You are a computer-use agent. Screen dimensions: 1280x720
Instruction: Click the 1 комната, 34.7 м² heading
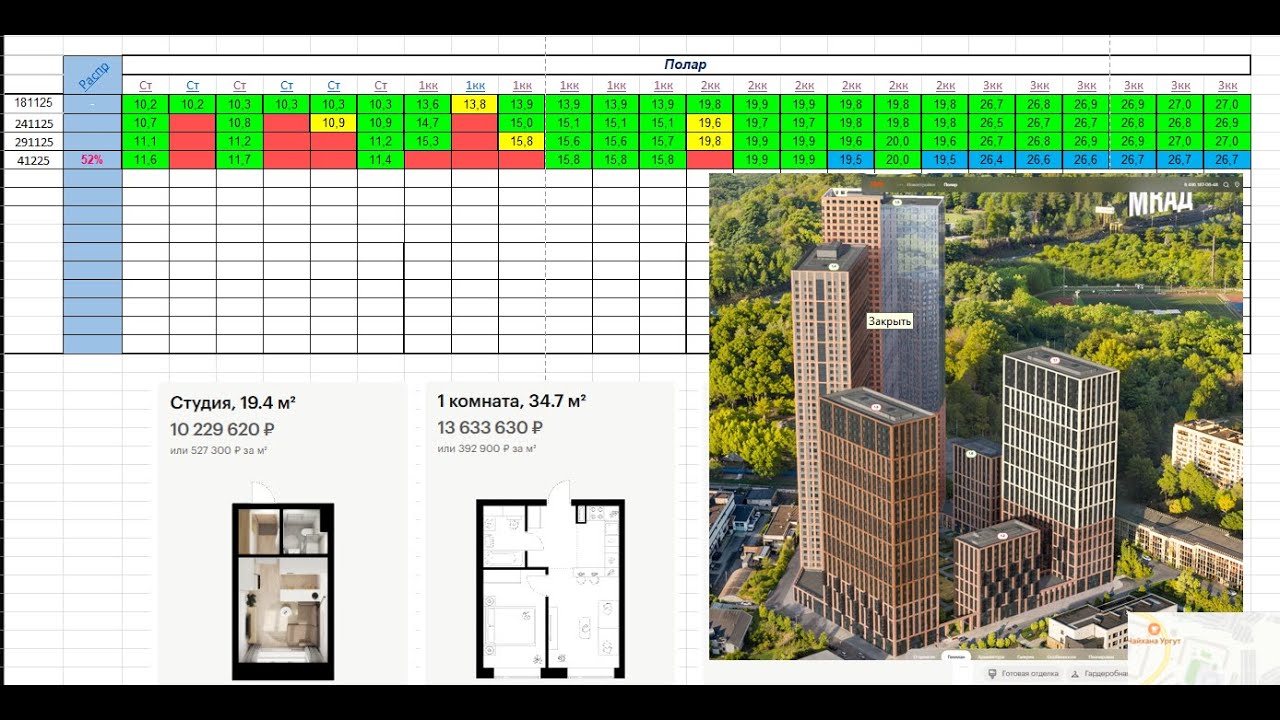512,401
